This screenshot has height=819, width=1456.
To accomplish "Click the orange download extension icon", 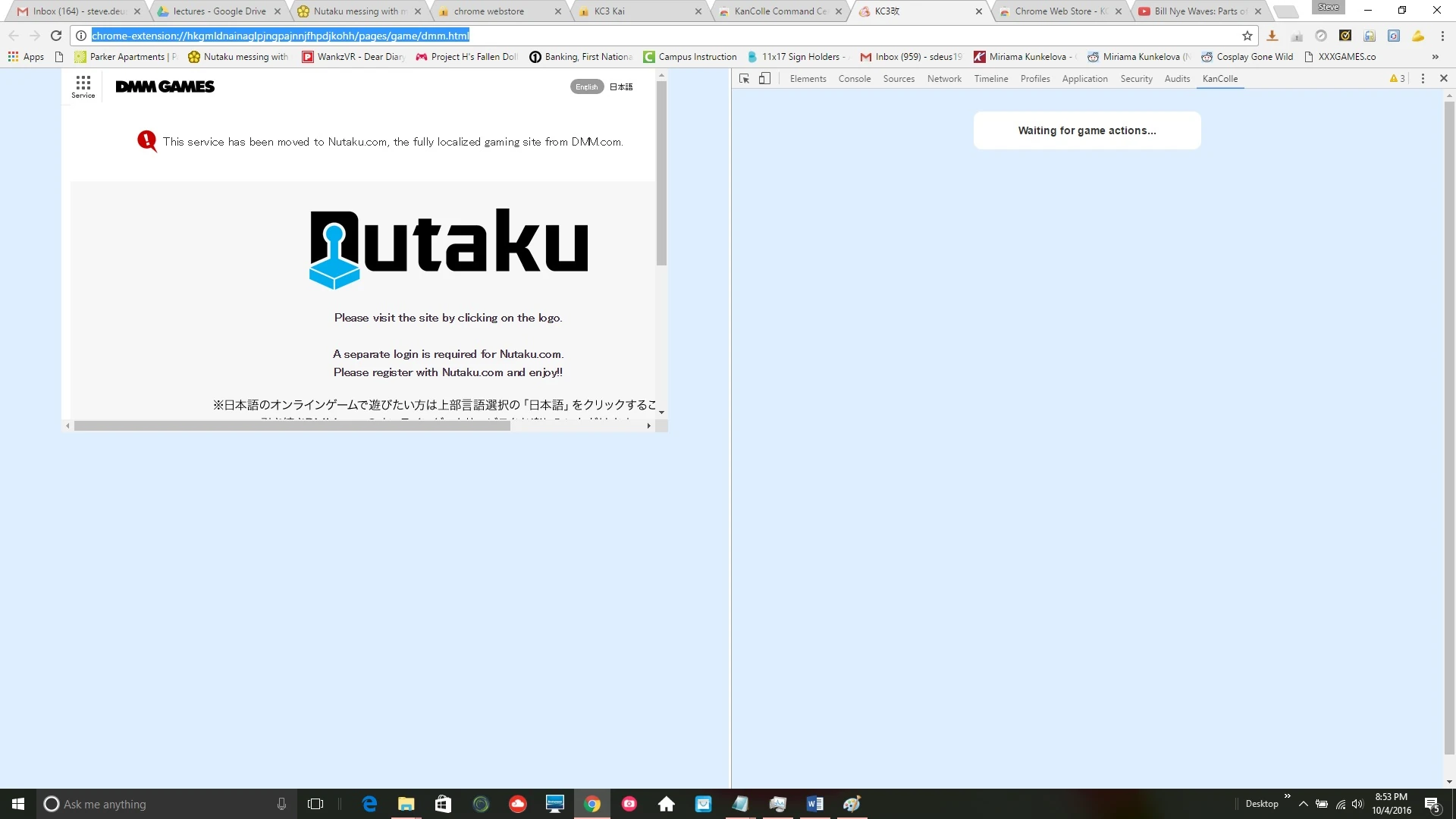I will [1272, 36].
